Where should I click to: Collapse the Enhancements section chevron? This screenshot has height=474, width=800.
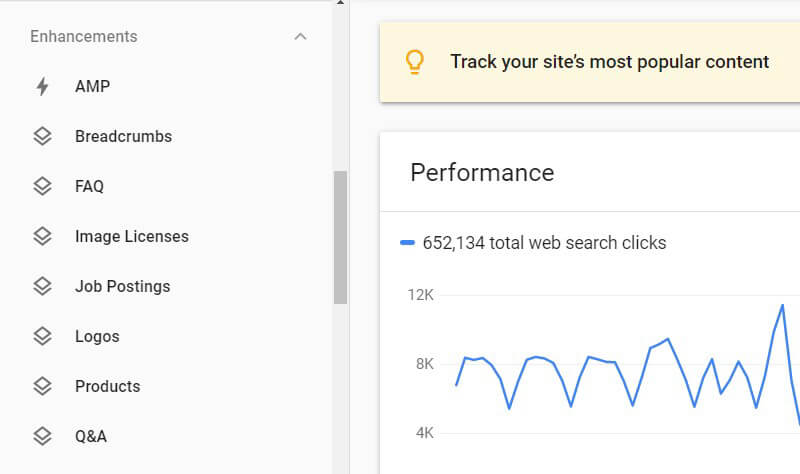click(x=300, y=37)
